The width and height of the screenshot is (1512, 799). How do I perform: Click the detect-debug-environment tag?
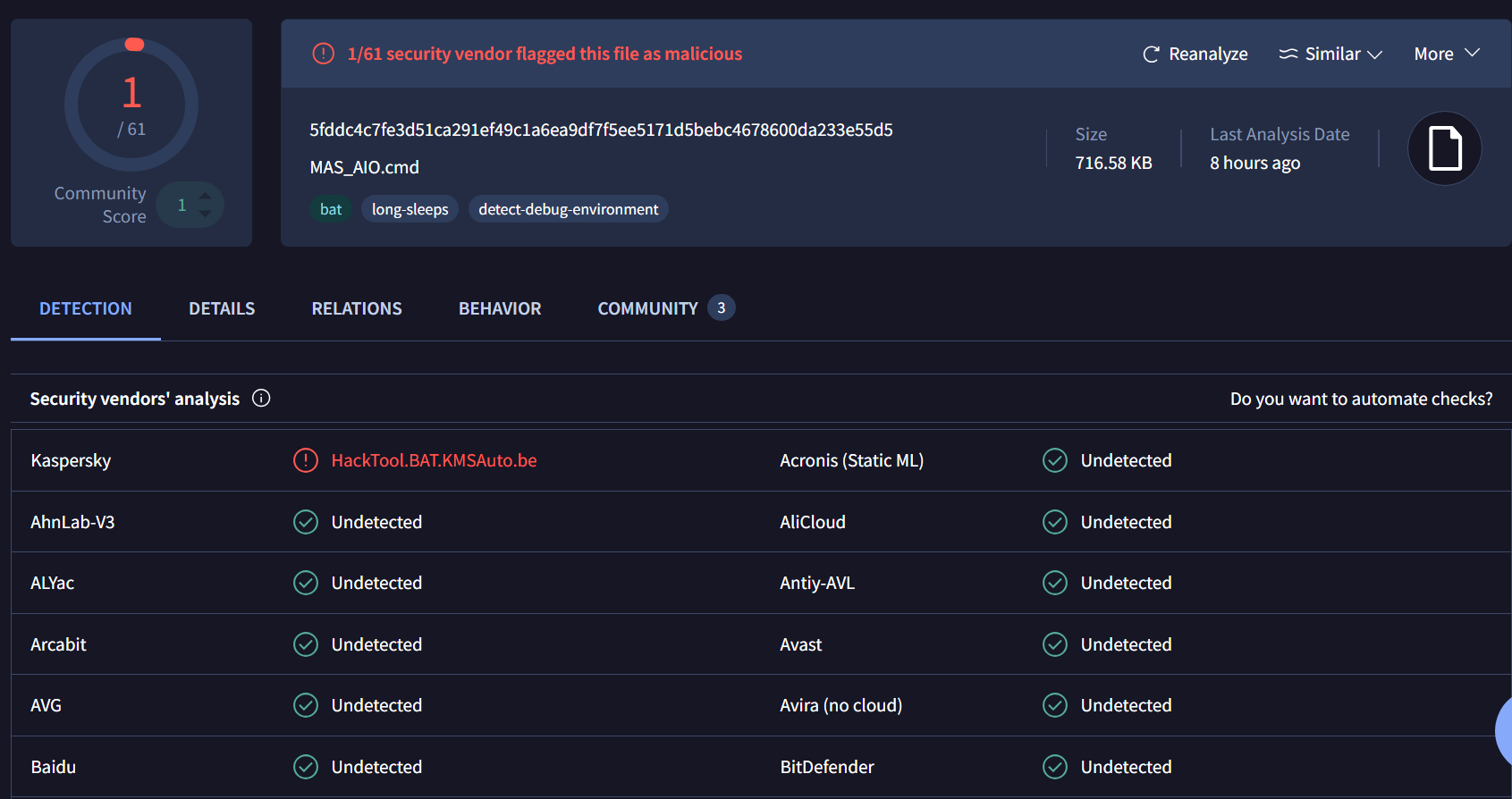click(568, 209)
